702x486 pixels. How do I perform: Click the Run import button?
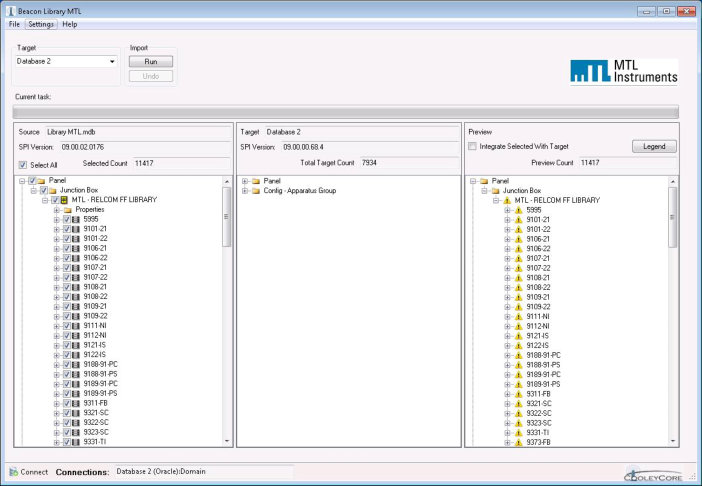point(151,61)
